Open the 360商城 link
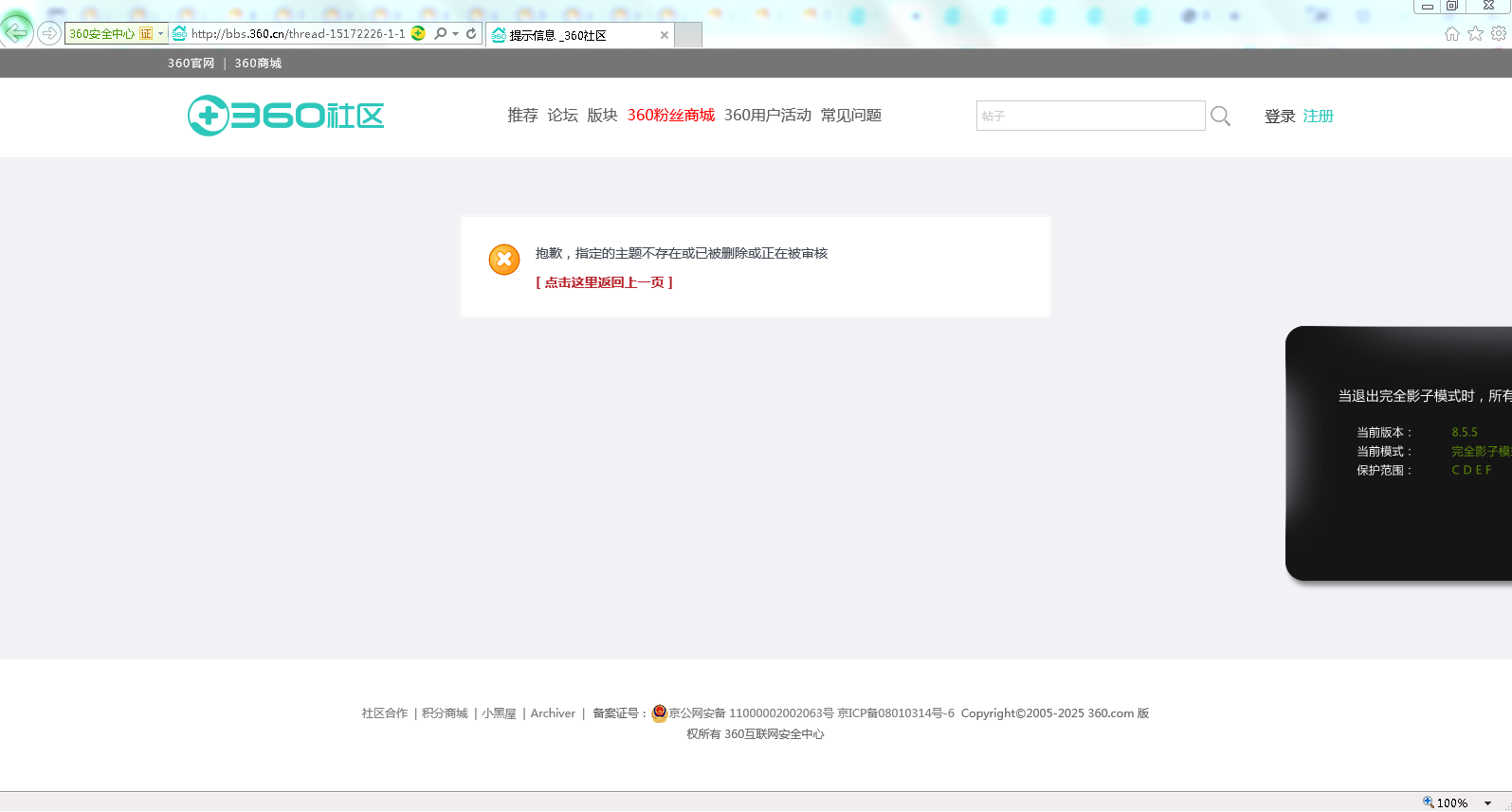 click(x=258, y=63)
